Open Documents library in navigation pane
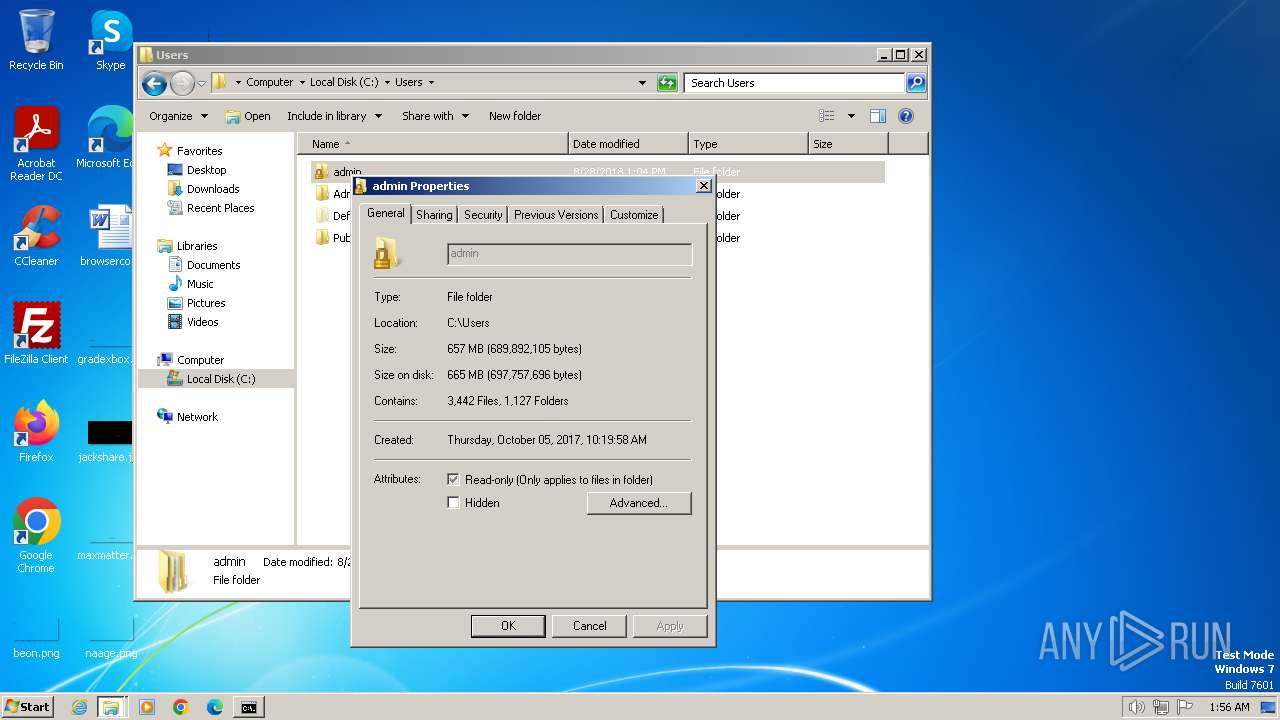The image size is (1280, 720). point(213,265)
